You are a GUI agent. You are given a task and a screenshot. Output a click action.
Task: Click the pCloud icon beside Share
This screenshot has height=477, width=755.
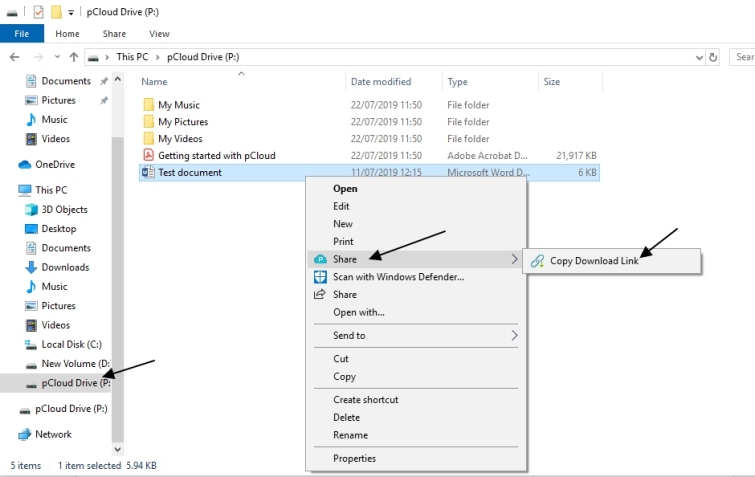(320, 259)
